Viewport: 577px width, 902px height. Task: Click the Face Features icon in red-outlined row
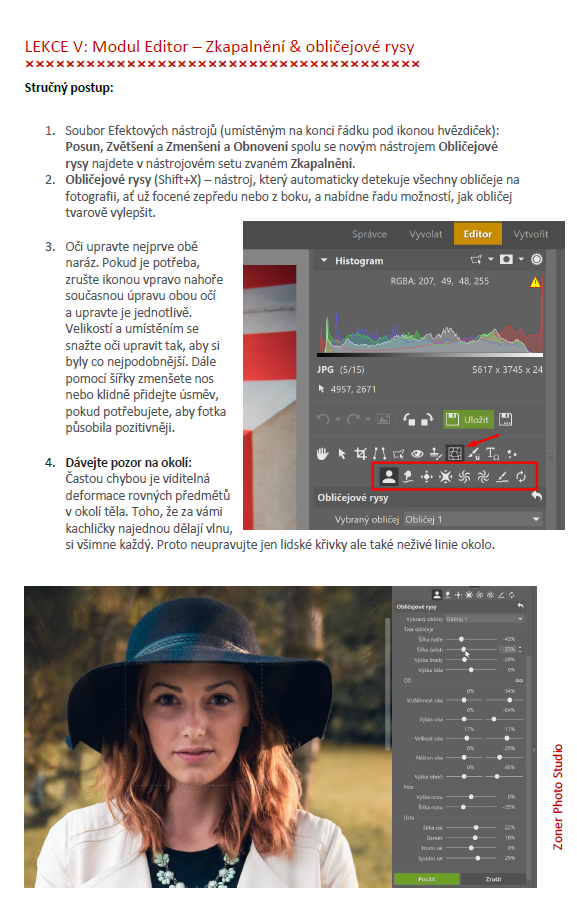coord(389,476)
